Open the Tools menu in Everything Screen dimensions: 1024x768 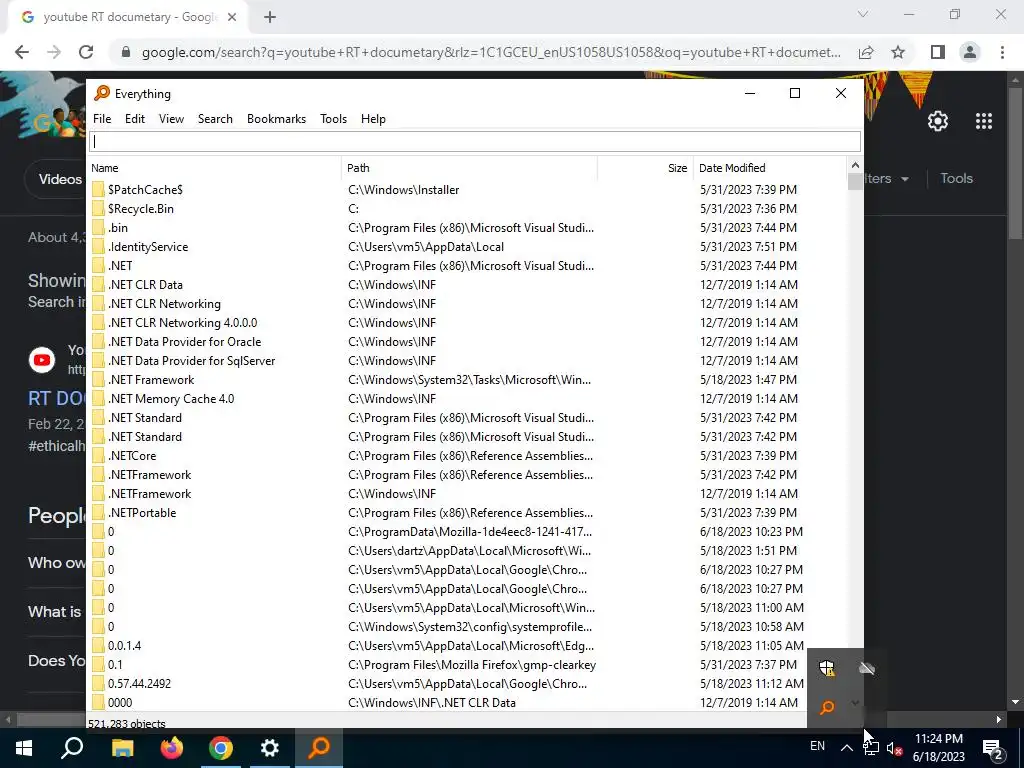333,119
